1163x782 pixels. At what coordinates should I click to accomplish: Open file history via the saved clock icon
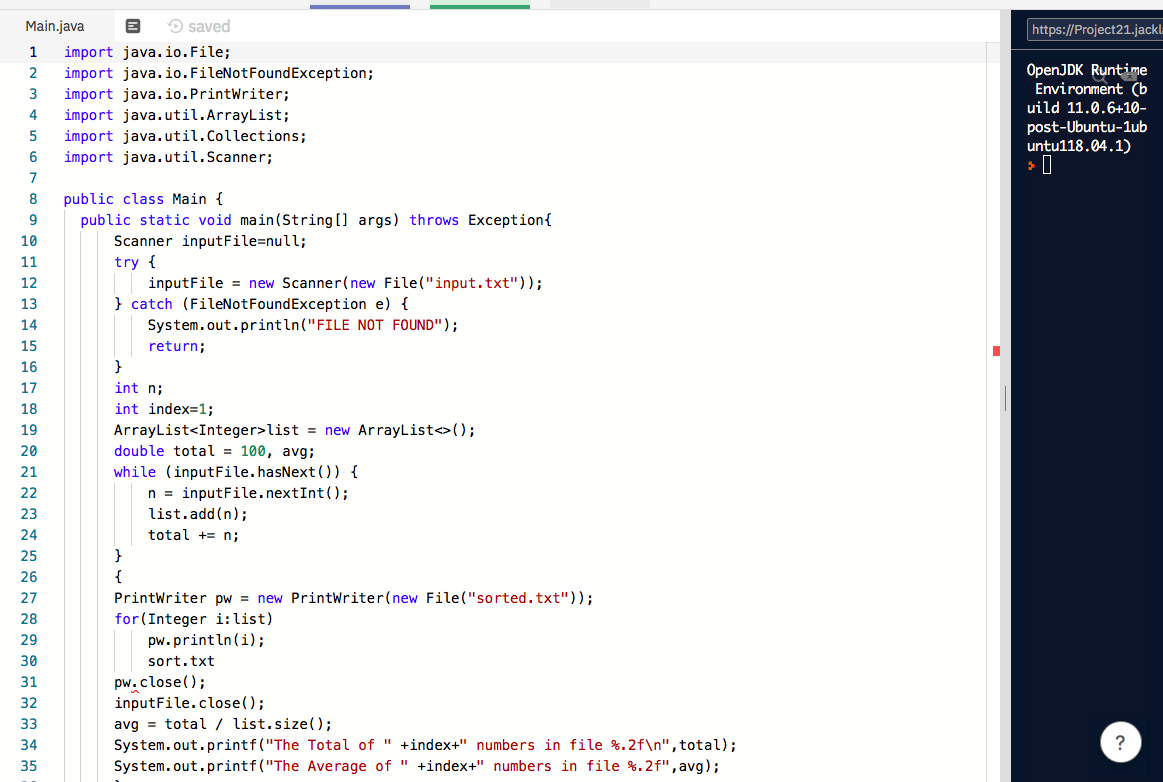click(175, 27)
